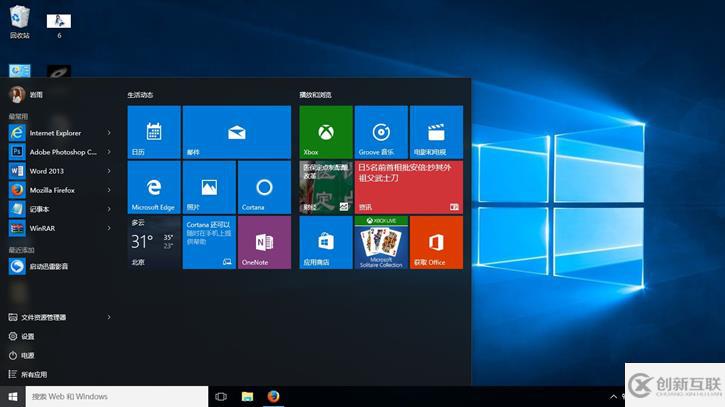This screenshot has height=407, width=725.
Task: Open the Calendar tile
Action: pos(154,132)
